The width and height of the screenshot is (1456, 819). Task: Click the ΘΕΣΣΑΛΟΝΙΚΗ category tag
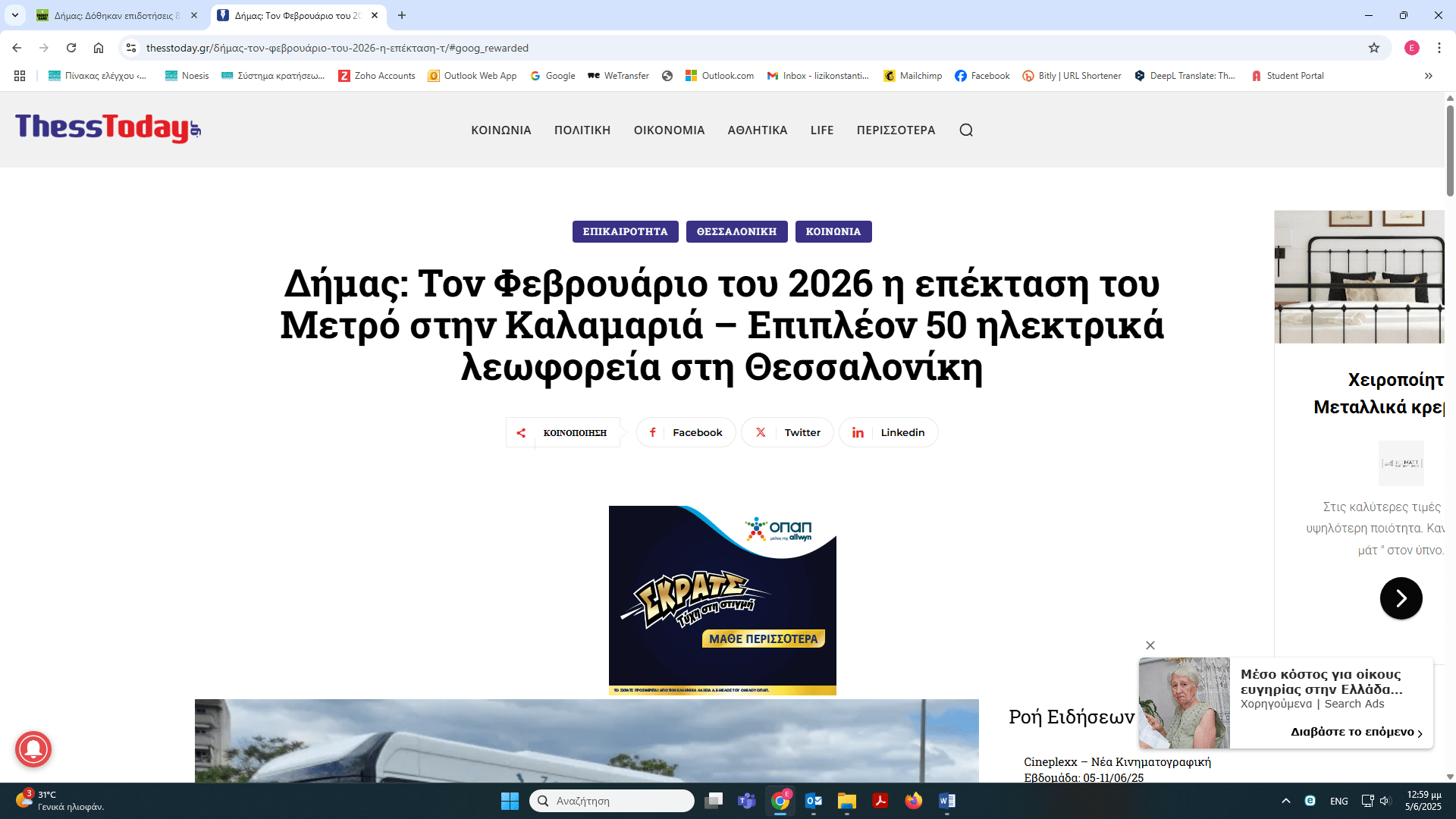[x=736, y=231]
